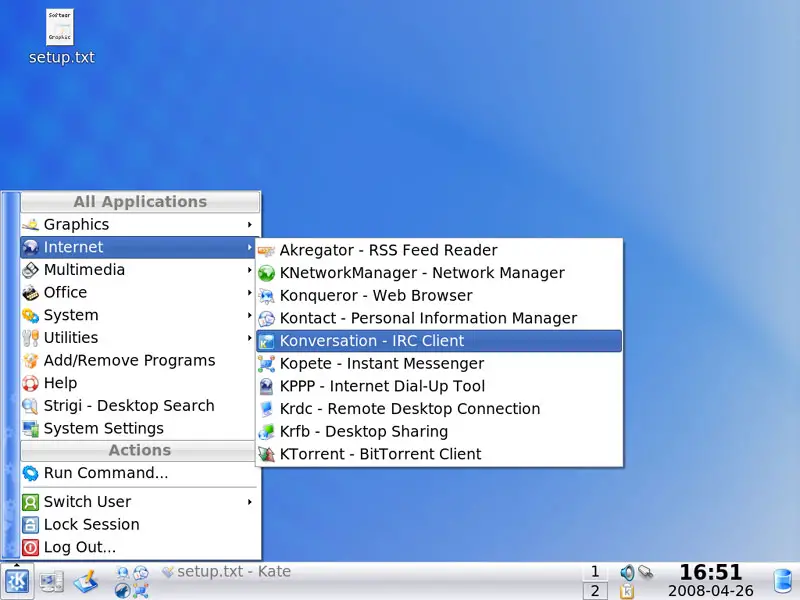This screenshot has width=800, height=600.
Task: Expand the Office submenu
Action: click(140, 292)
